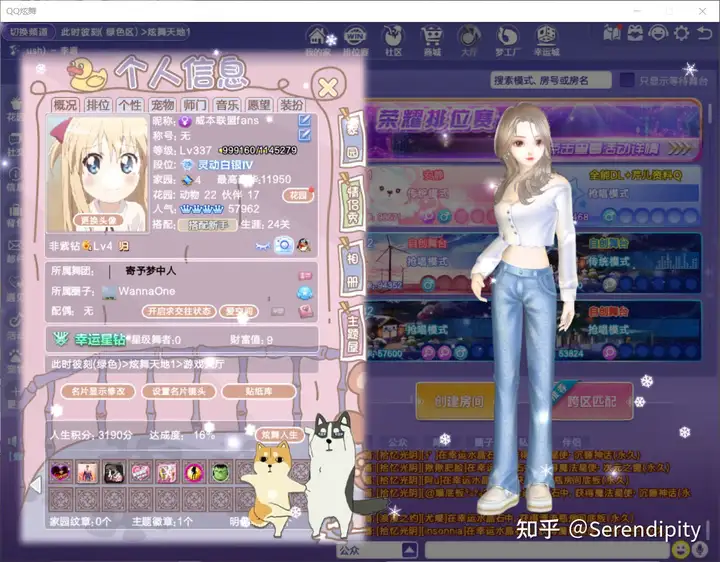Edit title with pencil icon beside 称号
Image resolution: width=720 pixels, height=562 pixels.
coord(304,135)
